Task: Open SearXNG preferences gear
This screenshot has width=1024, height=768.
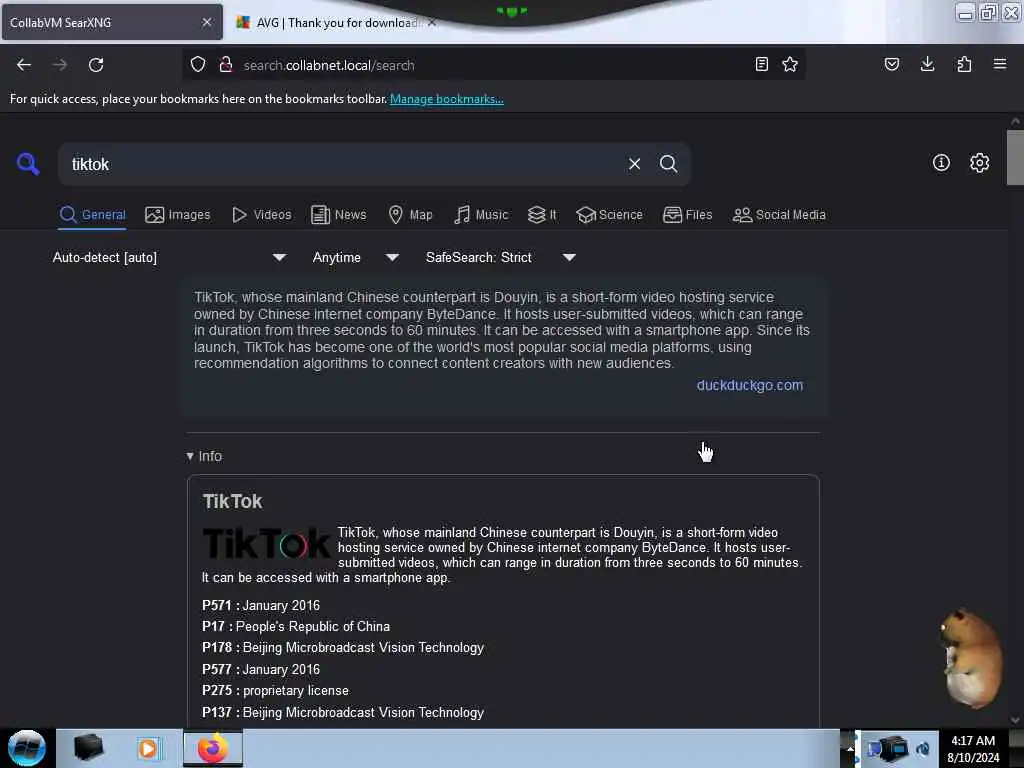Action: [979, 163]
